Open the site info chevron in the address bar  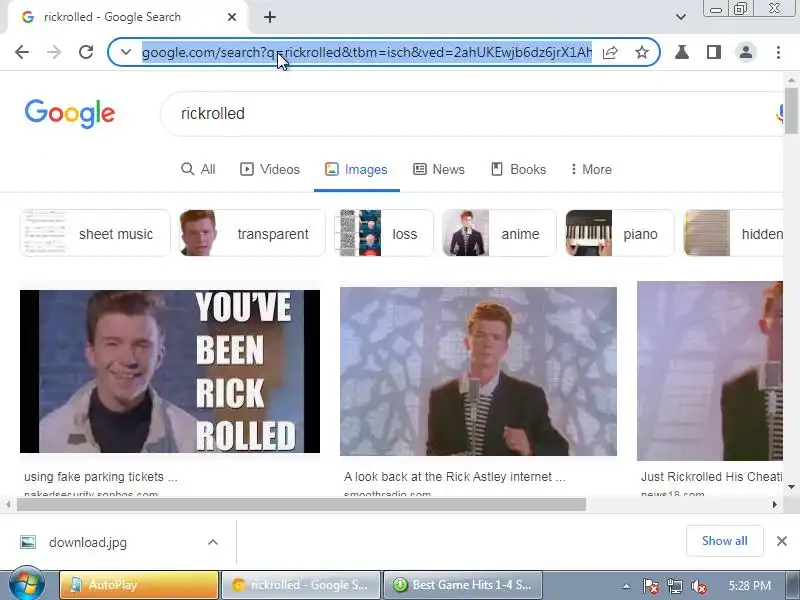[x=126, y=52]
